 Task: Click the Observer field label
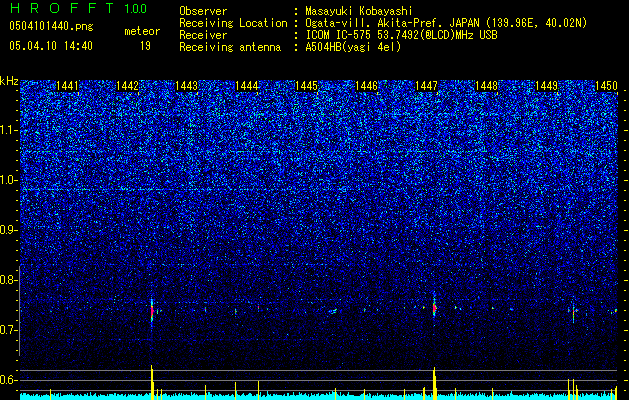click(203, 11)
